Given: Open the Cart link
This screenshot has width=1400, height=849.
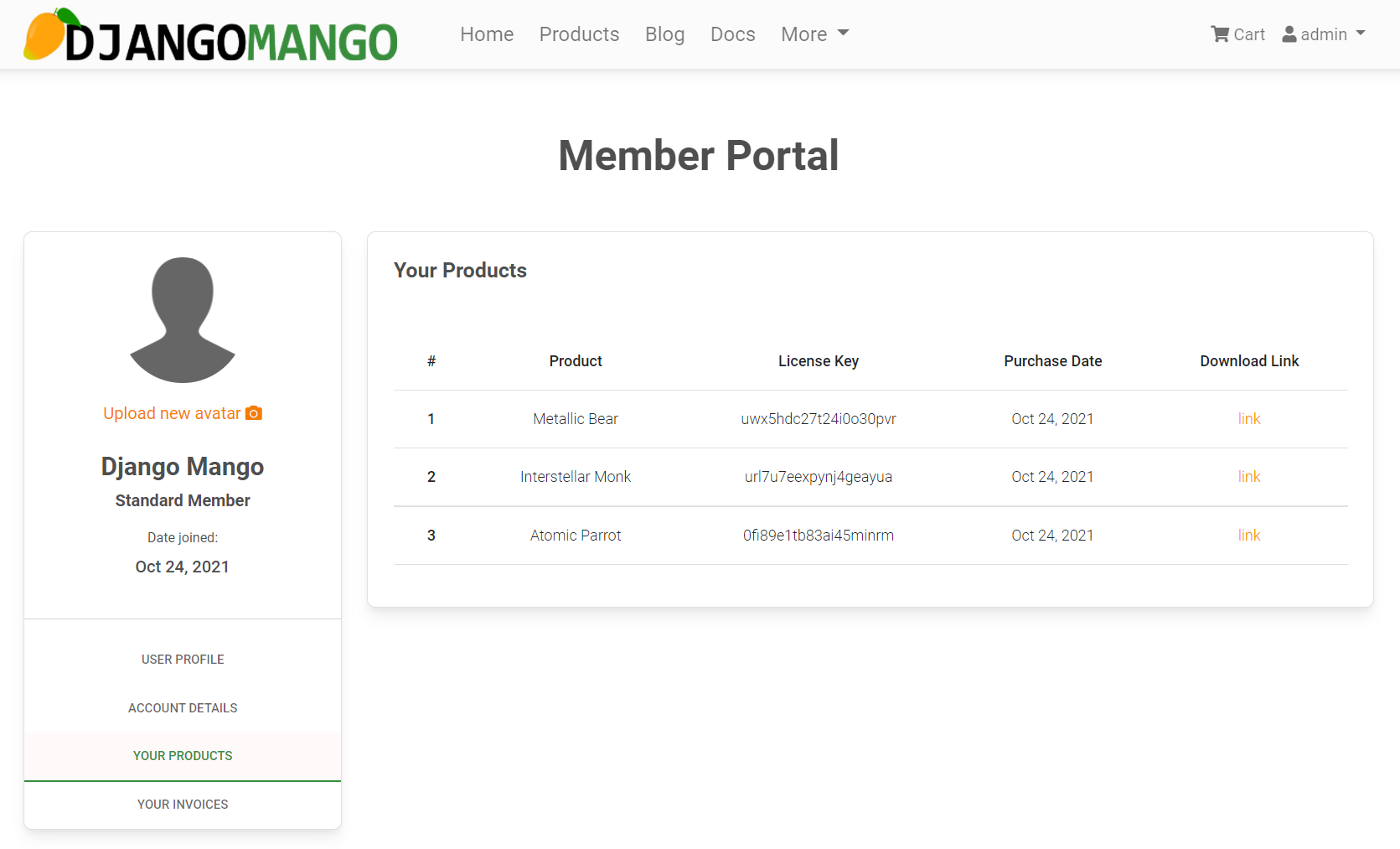Looking at the screenshot, I should click(x=1237, y=34).
